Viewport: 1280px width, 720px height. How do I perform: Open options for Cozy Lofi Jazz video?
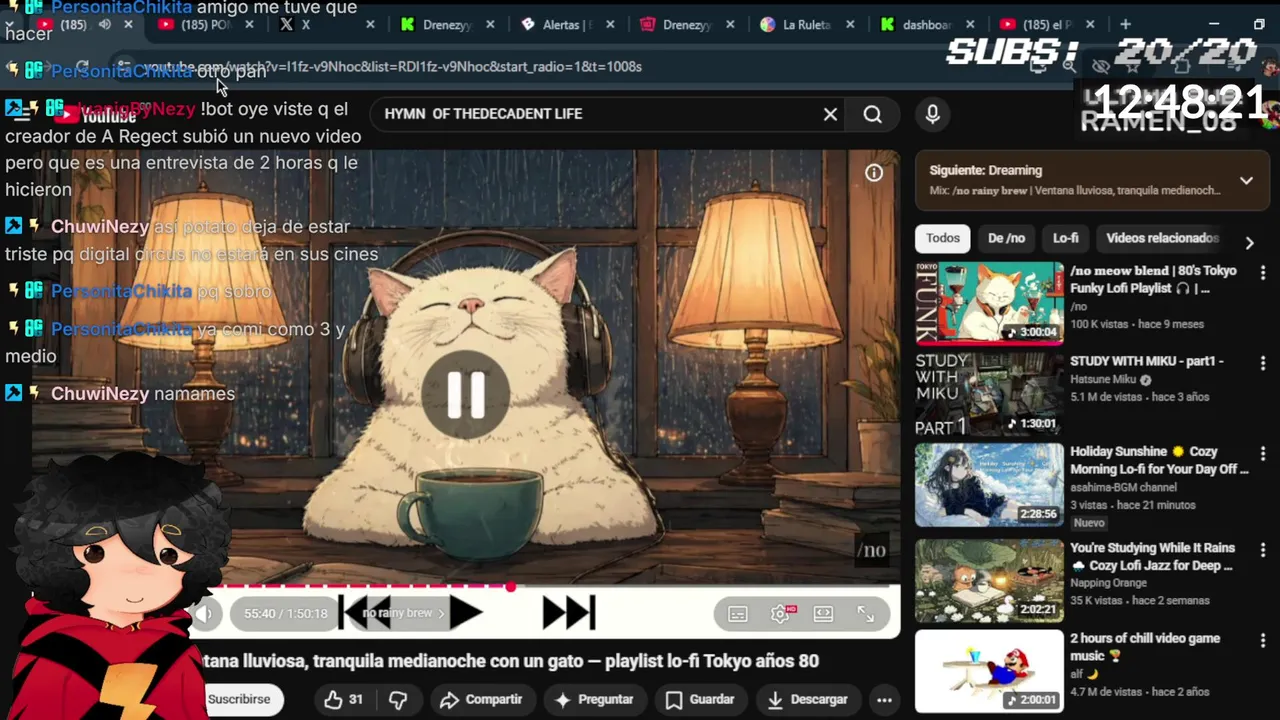coord(1263,550)
